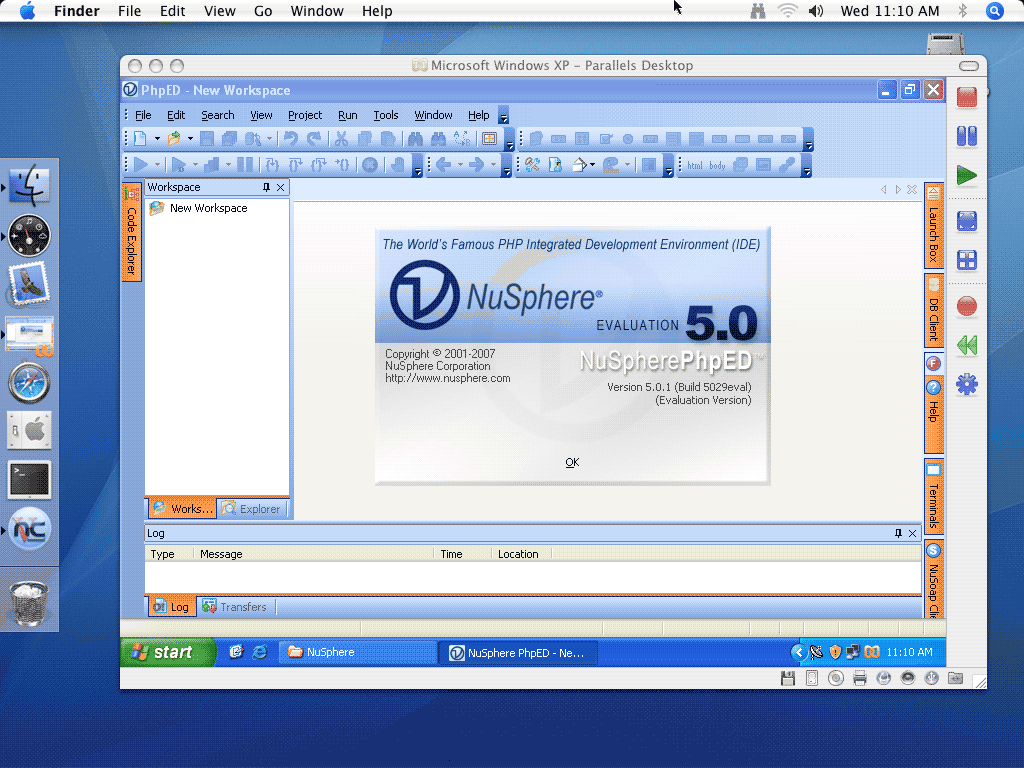Click the Save diskette toolbar icon

tap(207, 138)
